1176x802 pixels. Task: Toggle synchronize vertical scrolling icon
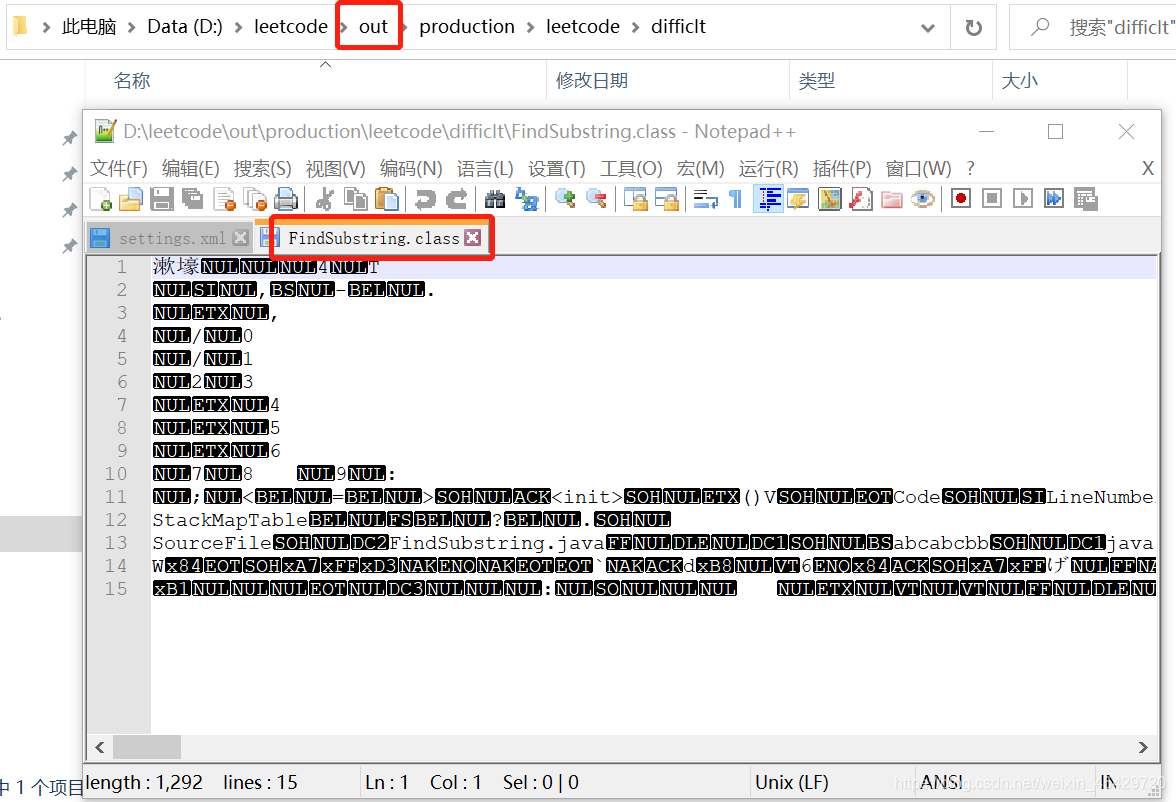[x=635, y=199]
